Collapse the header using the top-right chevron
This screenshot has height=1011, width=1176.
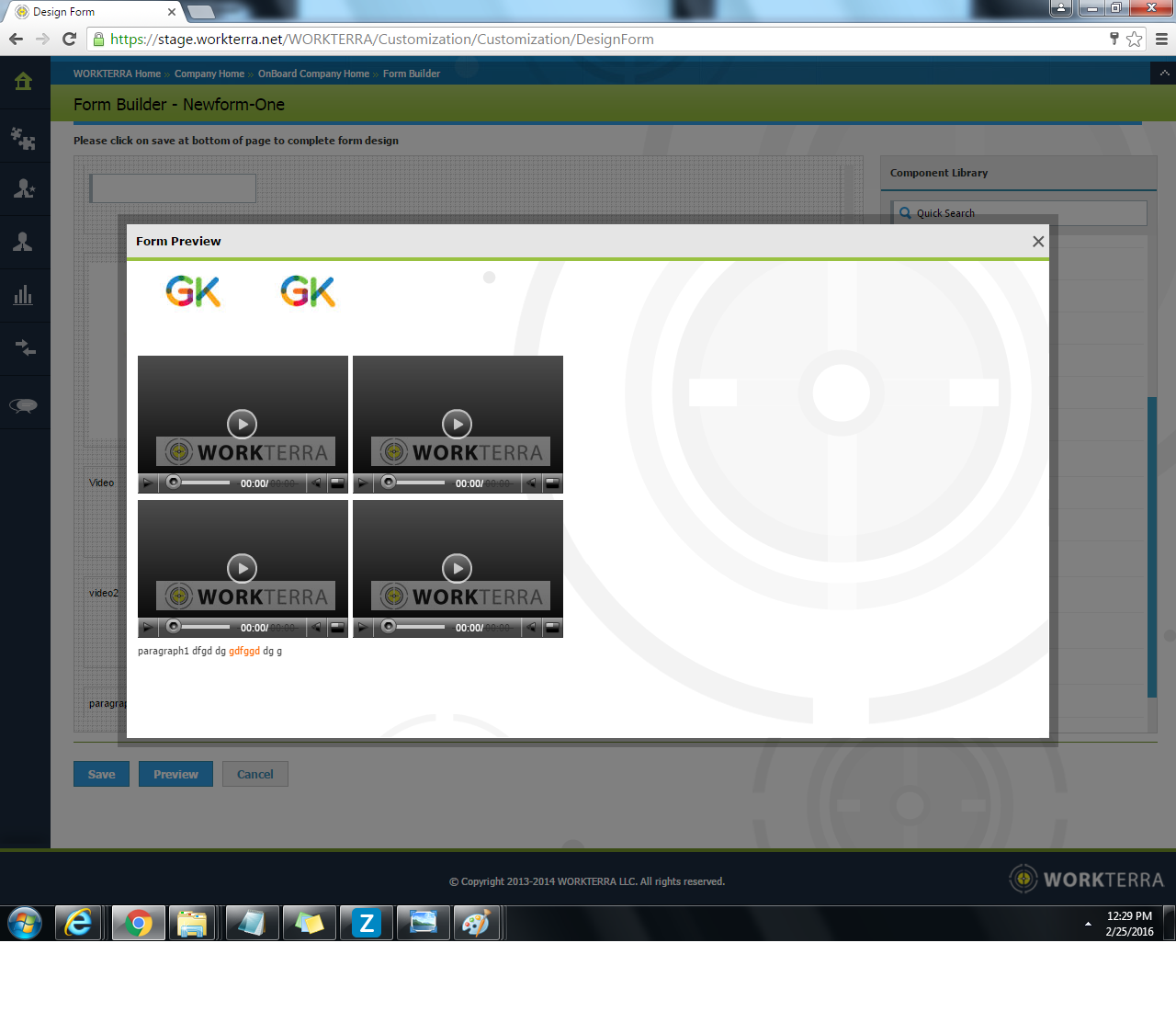click(1163, 74)
